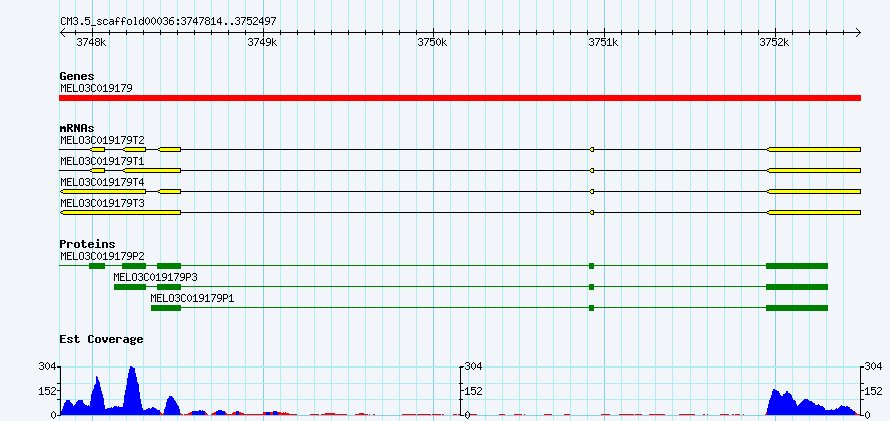Image resolution: width=890 pixels, height=421 pixels.
Task: Click the 3751k ruler tick label
Action: (603, 43)
